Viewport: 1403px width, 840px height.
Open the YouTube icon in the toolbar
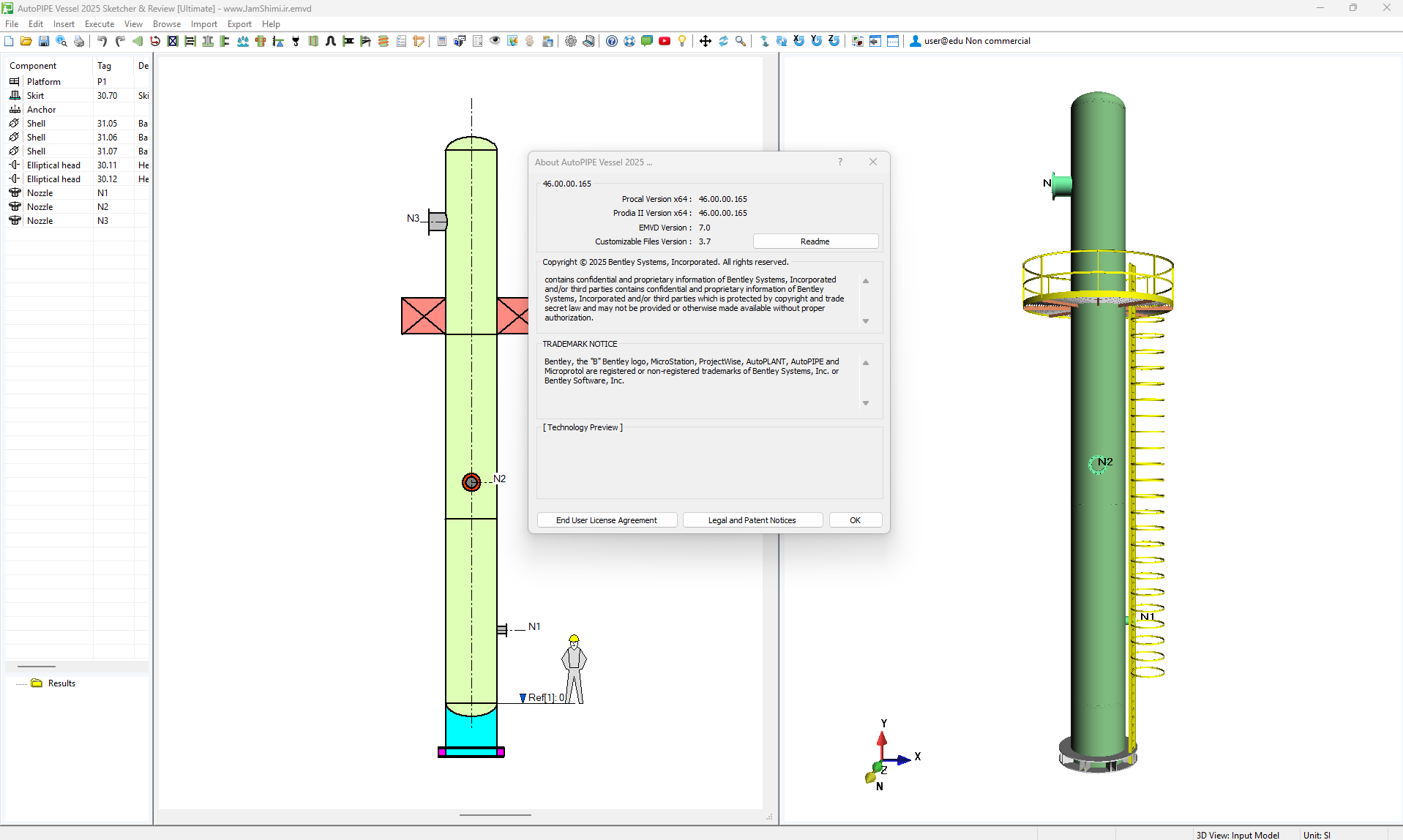tap(665, 41)
